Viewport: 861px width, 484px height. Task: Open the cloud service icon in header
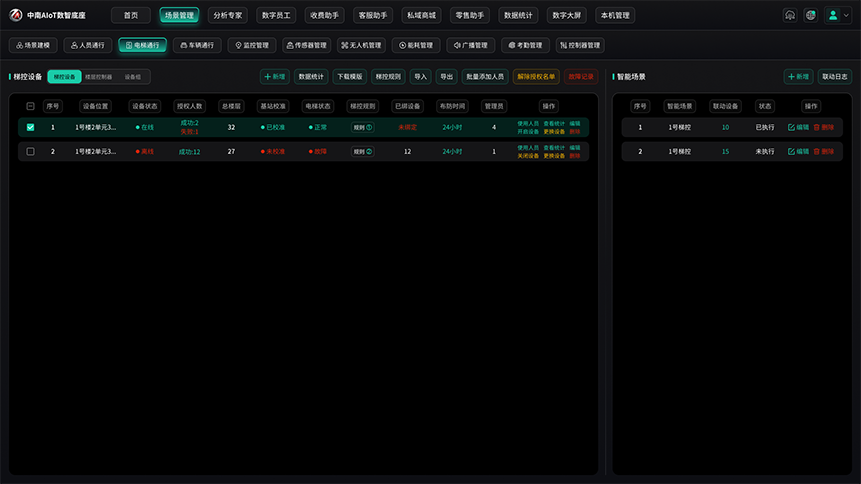pyautogui.click(x=790, y=15)
